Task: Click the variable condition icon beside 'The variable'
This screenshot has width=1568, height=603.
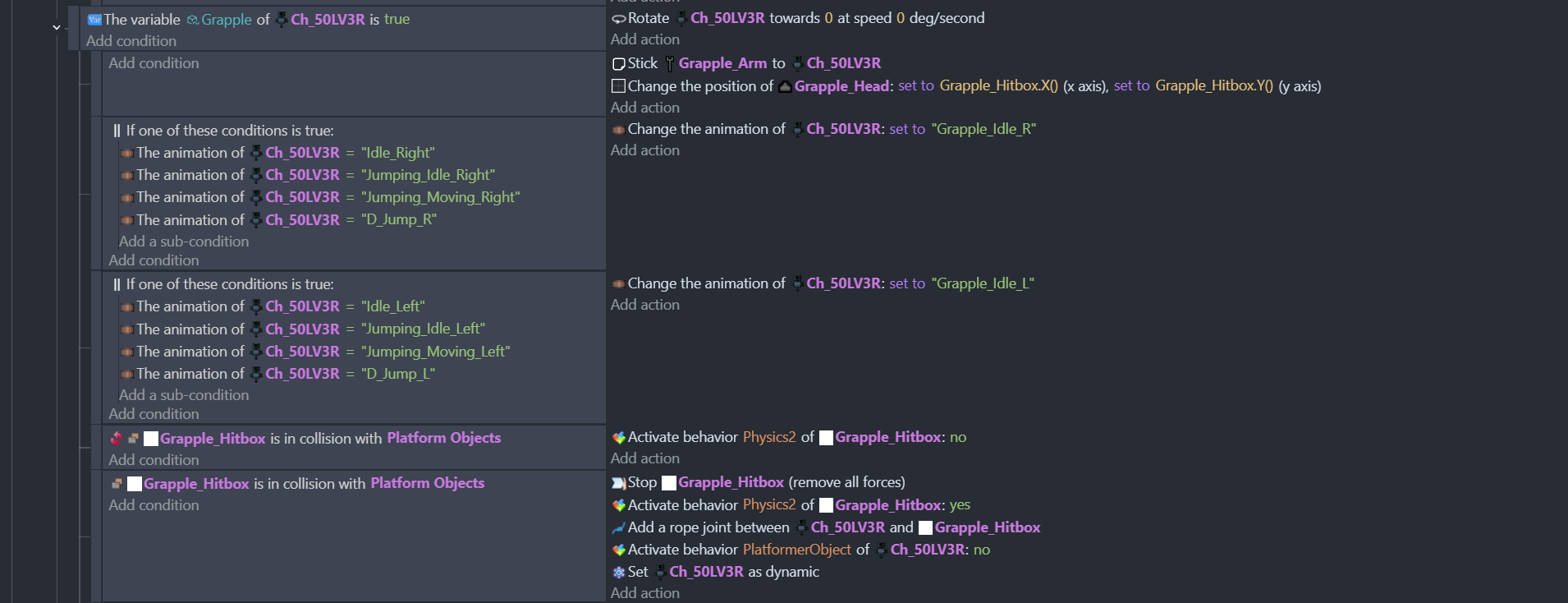Action: click(94, 20)
